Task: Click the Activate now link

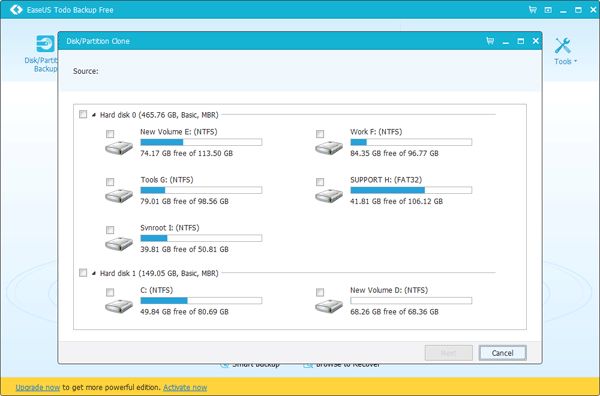Action: point(185,388)
